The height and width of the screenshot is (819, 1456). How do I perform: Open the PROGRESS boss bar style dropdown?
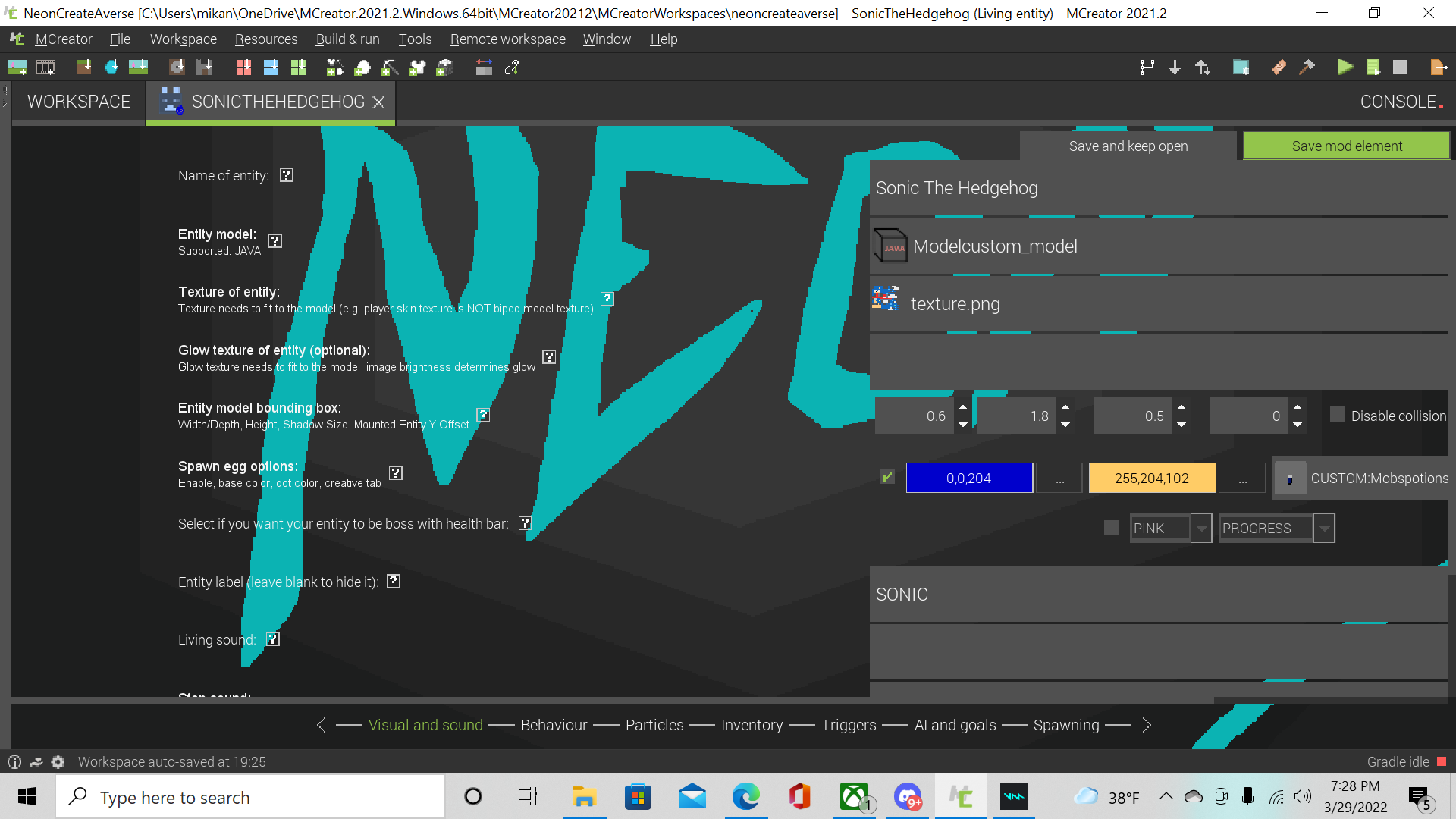(x=1324, y=527)
